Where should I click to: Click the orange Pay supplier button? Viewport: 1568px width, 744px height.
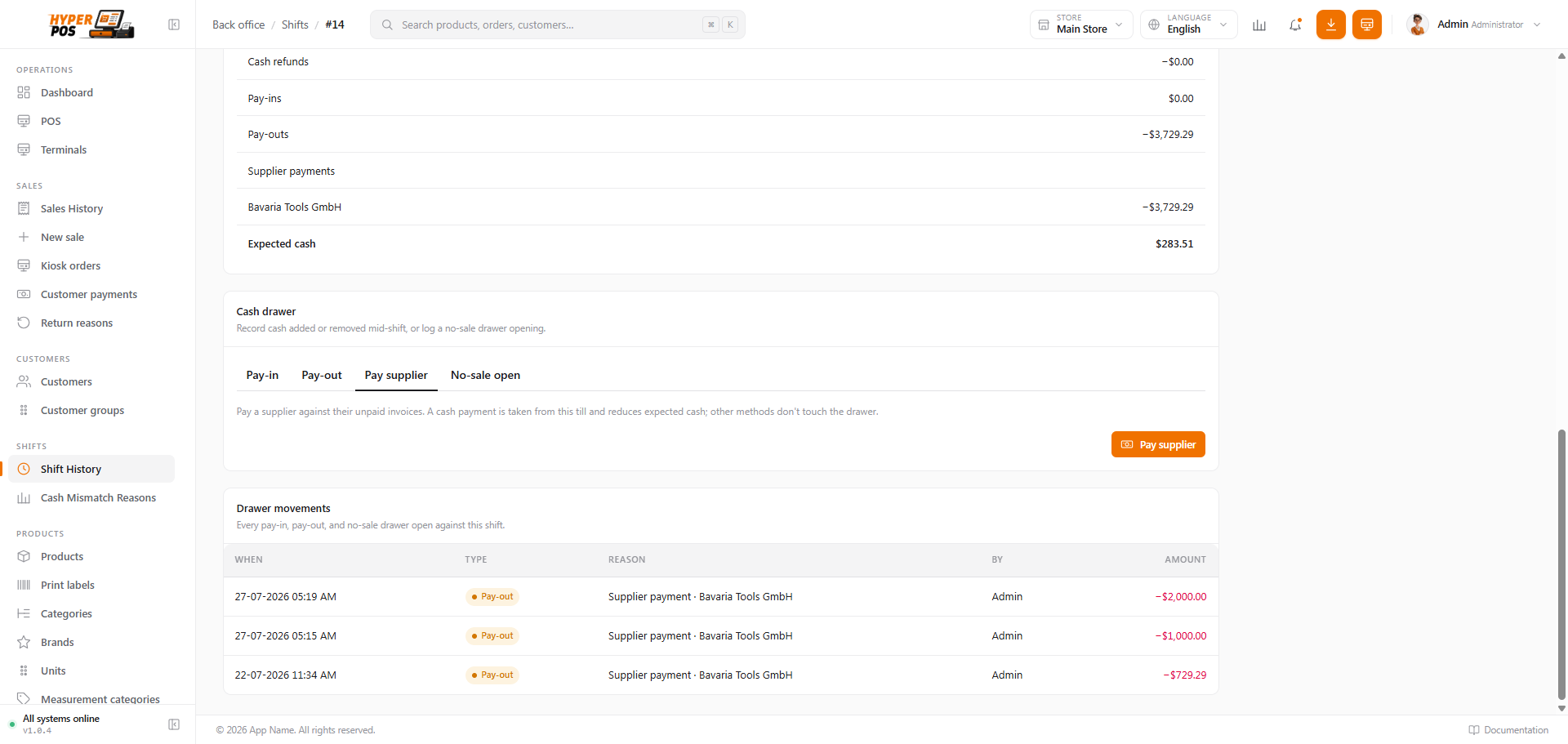[1158, 444]
